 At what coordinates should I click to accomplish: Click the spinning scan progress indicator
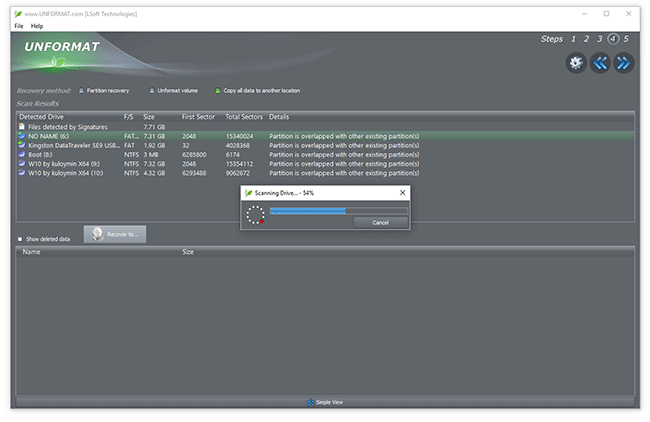255,215
